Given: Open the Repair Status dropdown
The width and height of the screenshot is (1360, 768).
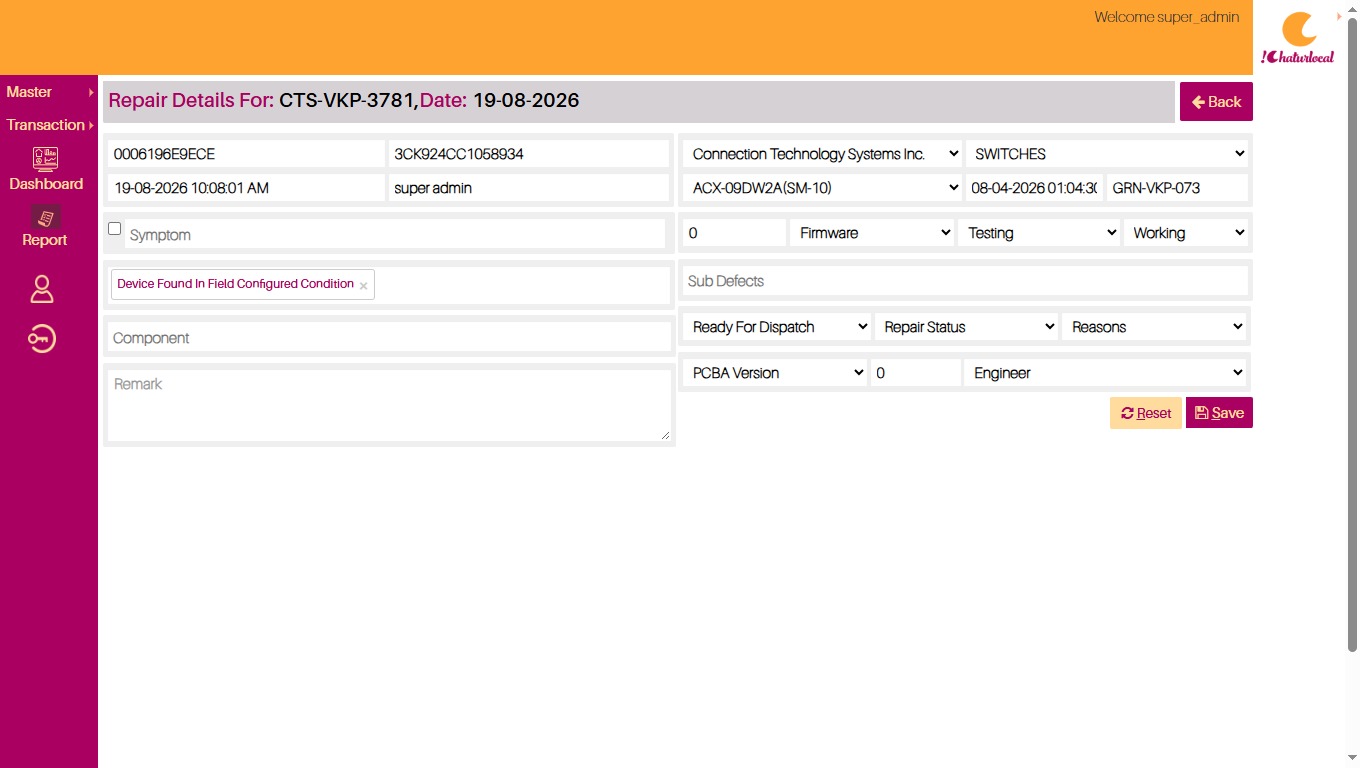Looking at the screenshot, I should click(x=966, y=327).
